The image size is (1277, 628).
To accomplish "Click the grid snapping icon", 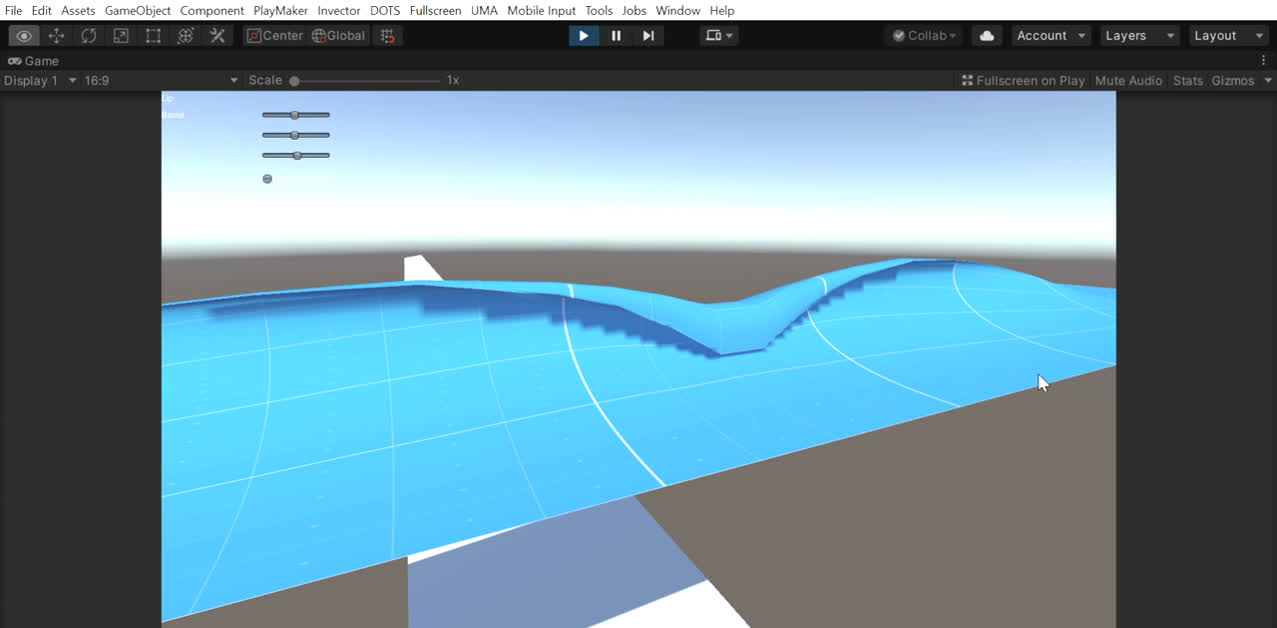I will click(387, 36).
